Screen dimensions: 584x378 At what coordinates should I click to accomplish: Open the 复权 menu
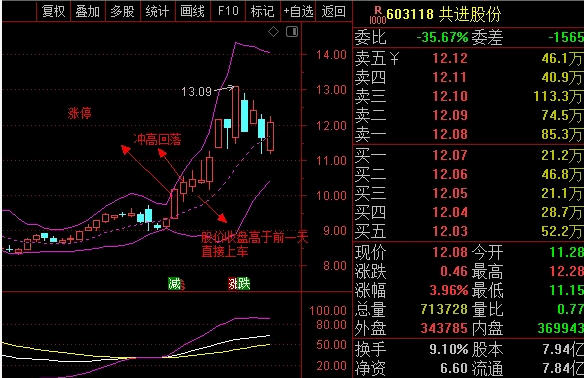tap(53, 11)
